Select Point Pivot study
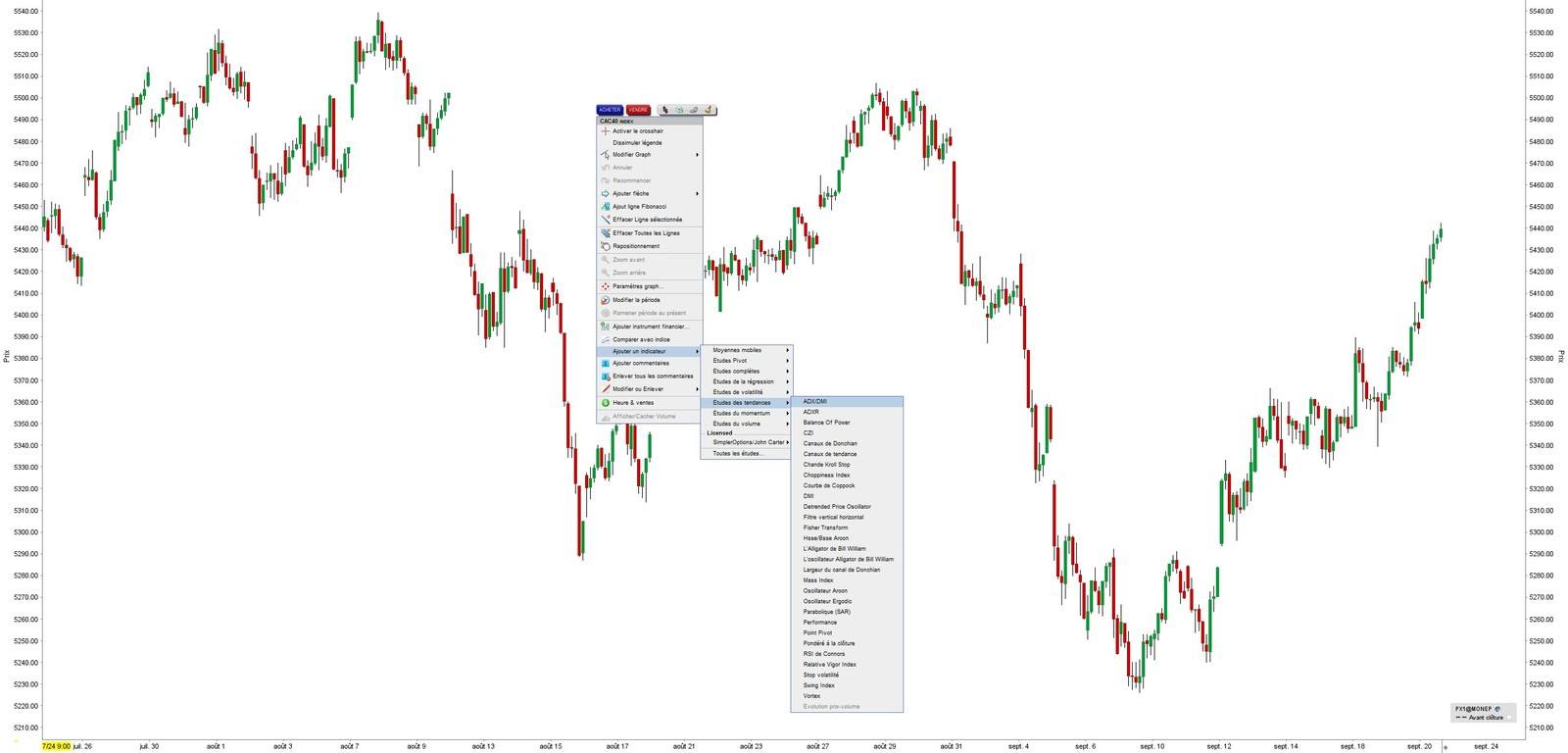 847,633
